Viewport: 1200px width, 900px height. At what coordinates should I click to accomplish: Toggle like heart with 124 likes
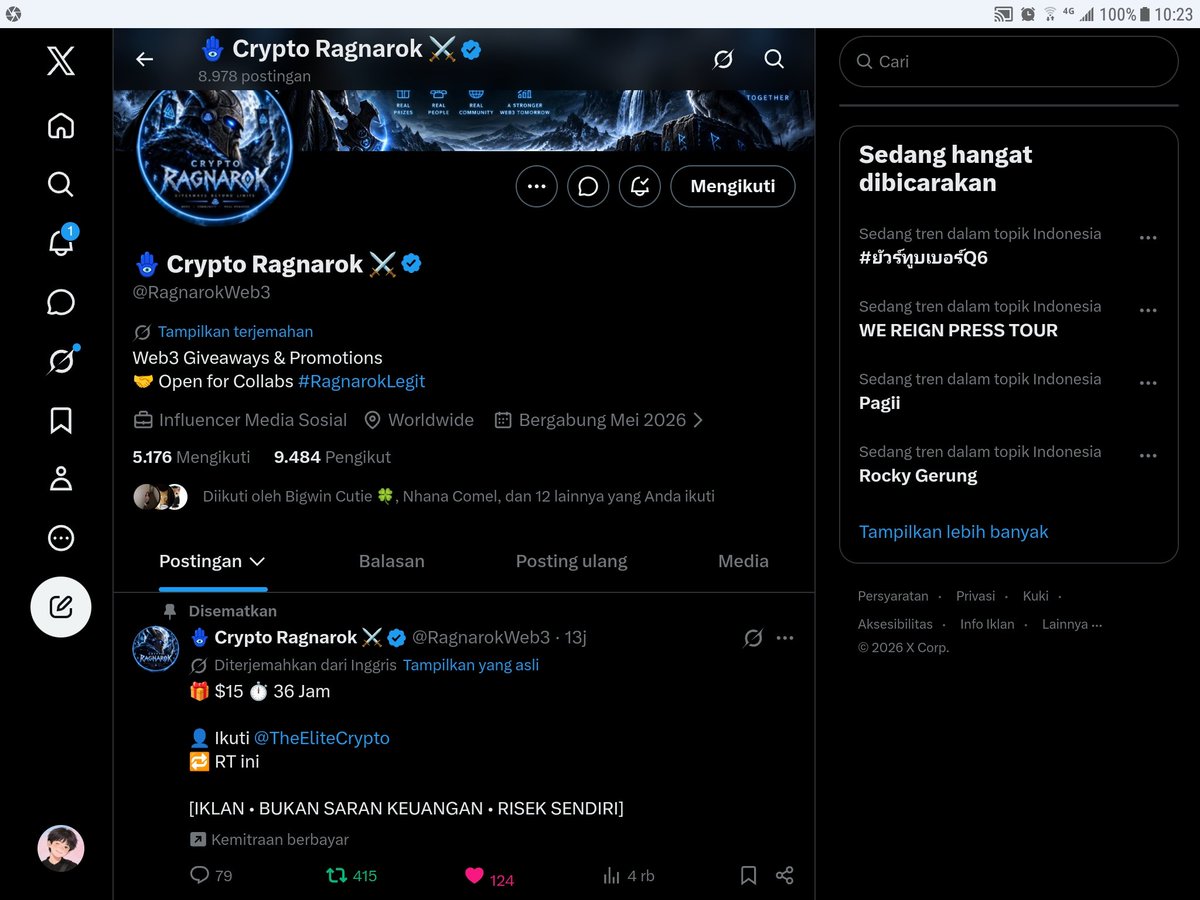489,878
